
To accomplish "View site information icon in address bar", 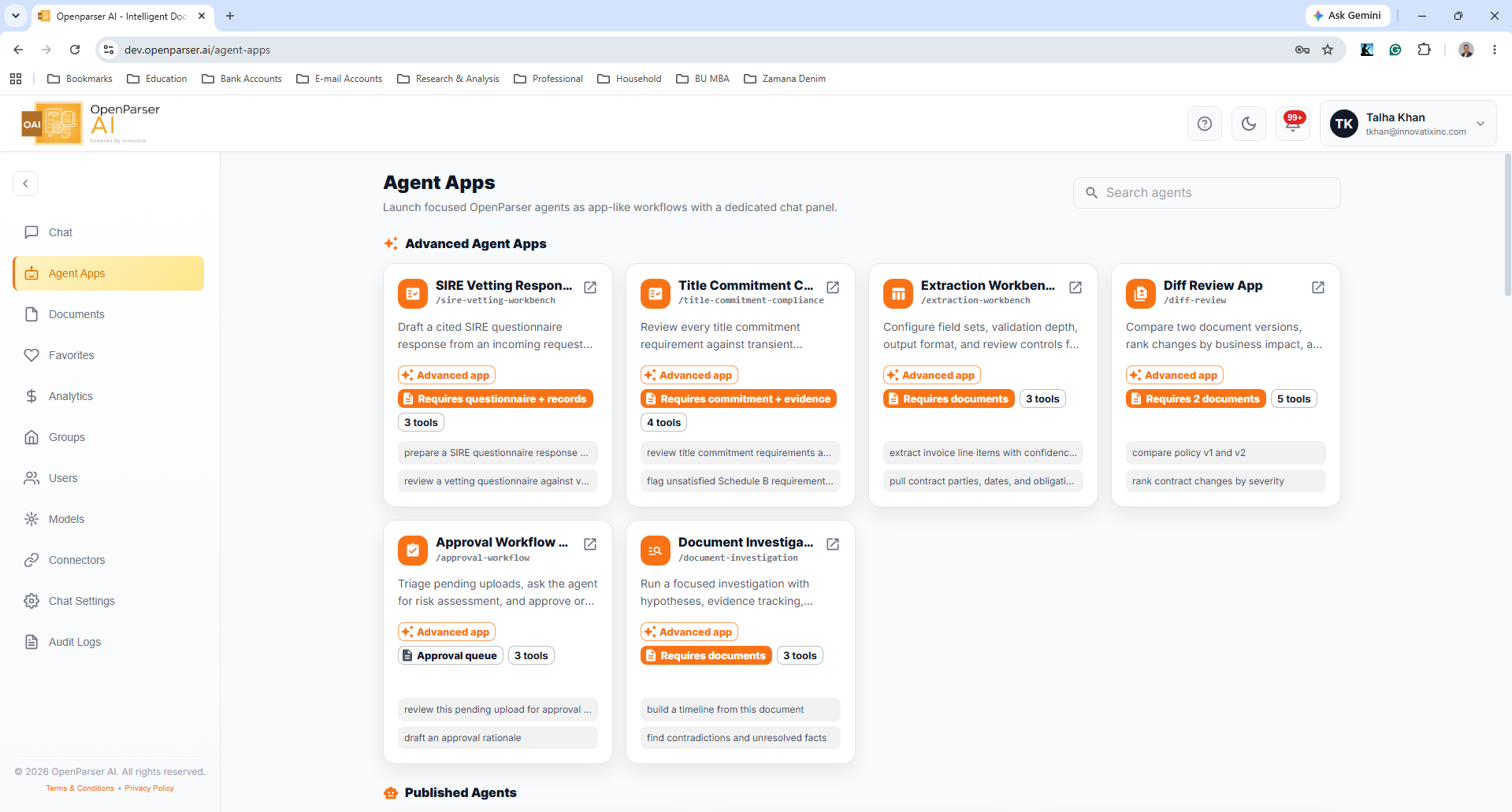I will 110,50.
